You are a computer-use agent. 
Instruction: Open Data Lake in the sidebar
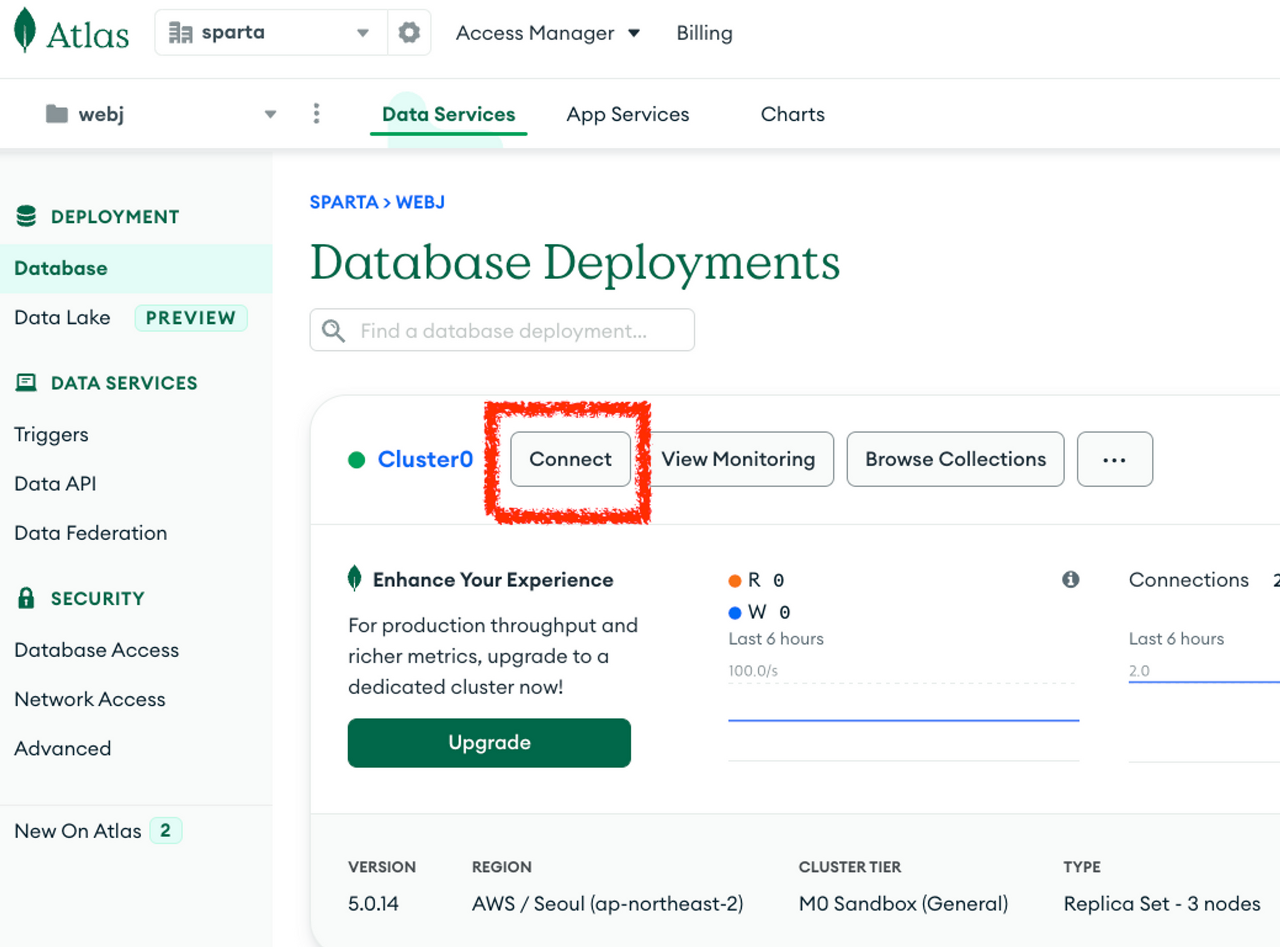62,318
